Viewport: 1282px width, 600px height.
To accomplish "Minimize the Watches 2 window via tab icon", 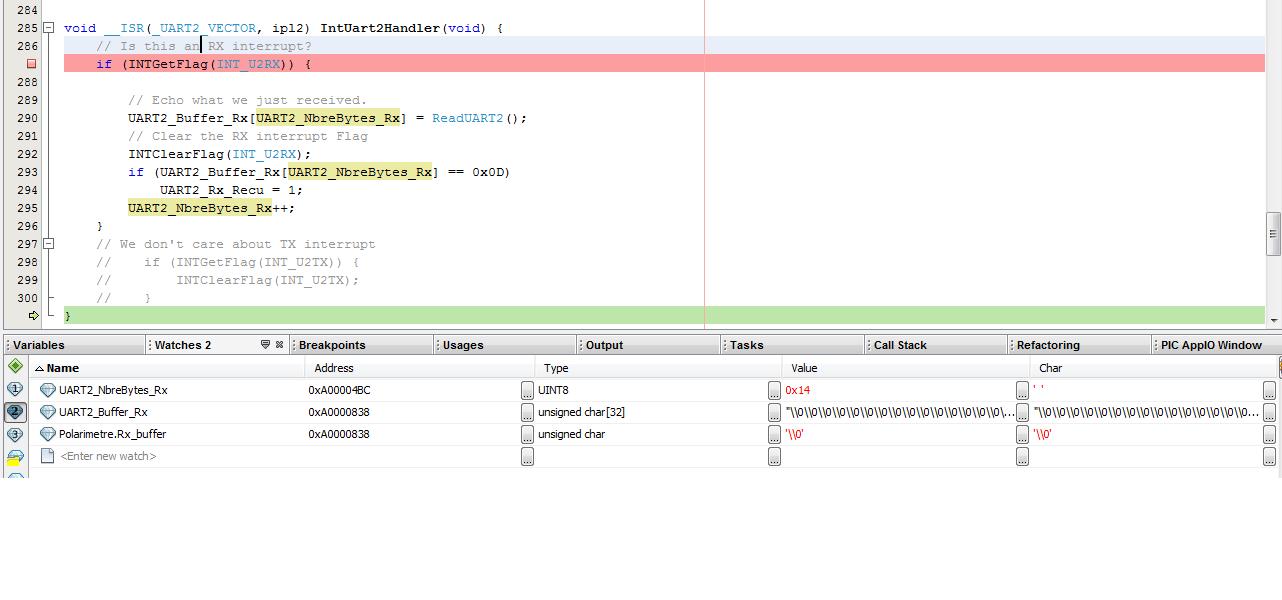I will [265, 344].
